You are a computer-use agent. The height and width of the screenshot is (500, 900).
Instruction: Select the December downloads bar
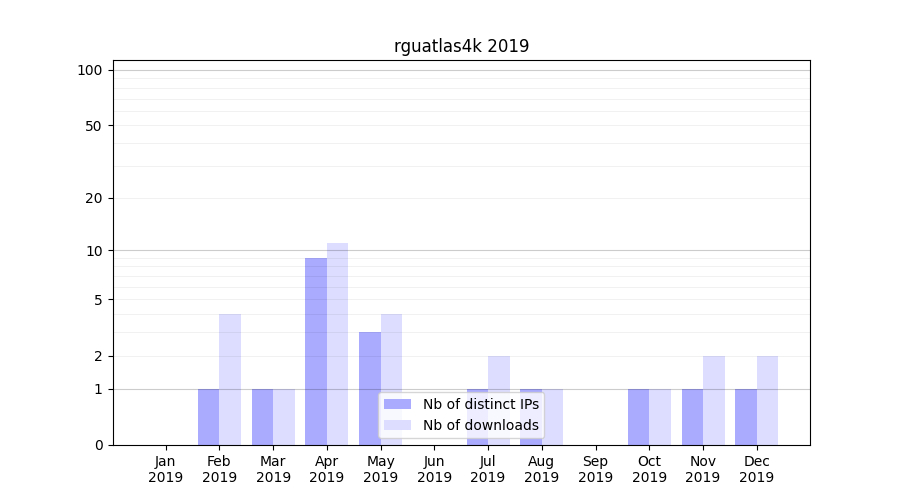pyautogui.click(x=767, y=400)
